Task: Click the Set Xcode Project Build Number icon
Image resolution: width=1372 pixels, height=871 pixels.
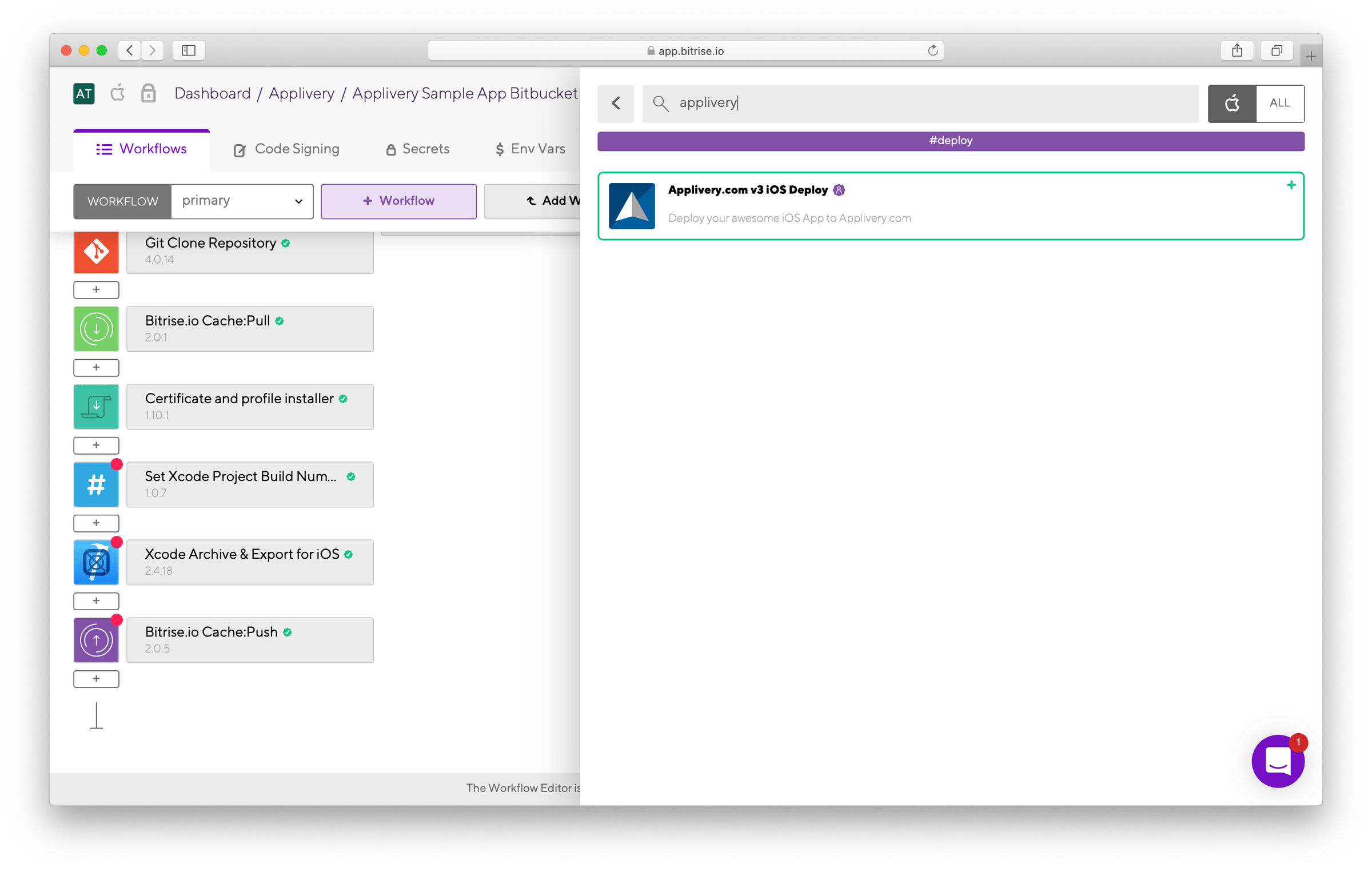Action: pos(96,484)
